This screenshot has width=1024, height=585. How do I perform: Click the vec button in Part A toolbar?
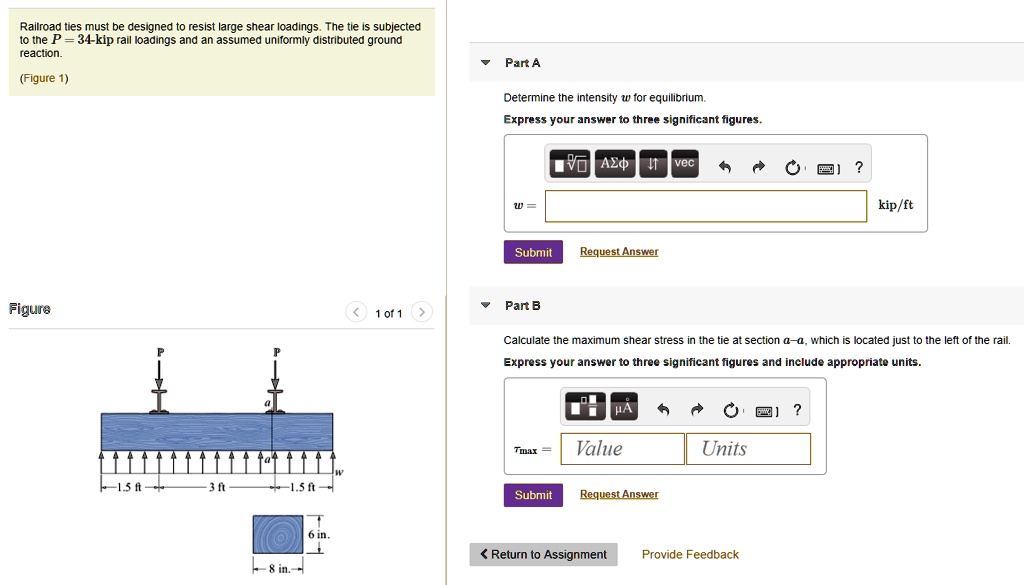684,164
